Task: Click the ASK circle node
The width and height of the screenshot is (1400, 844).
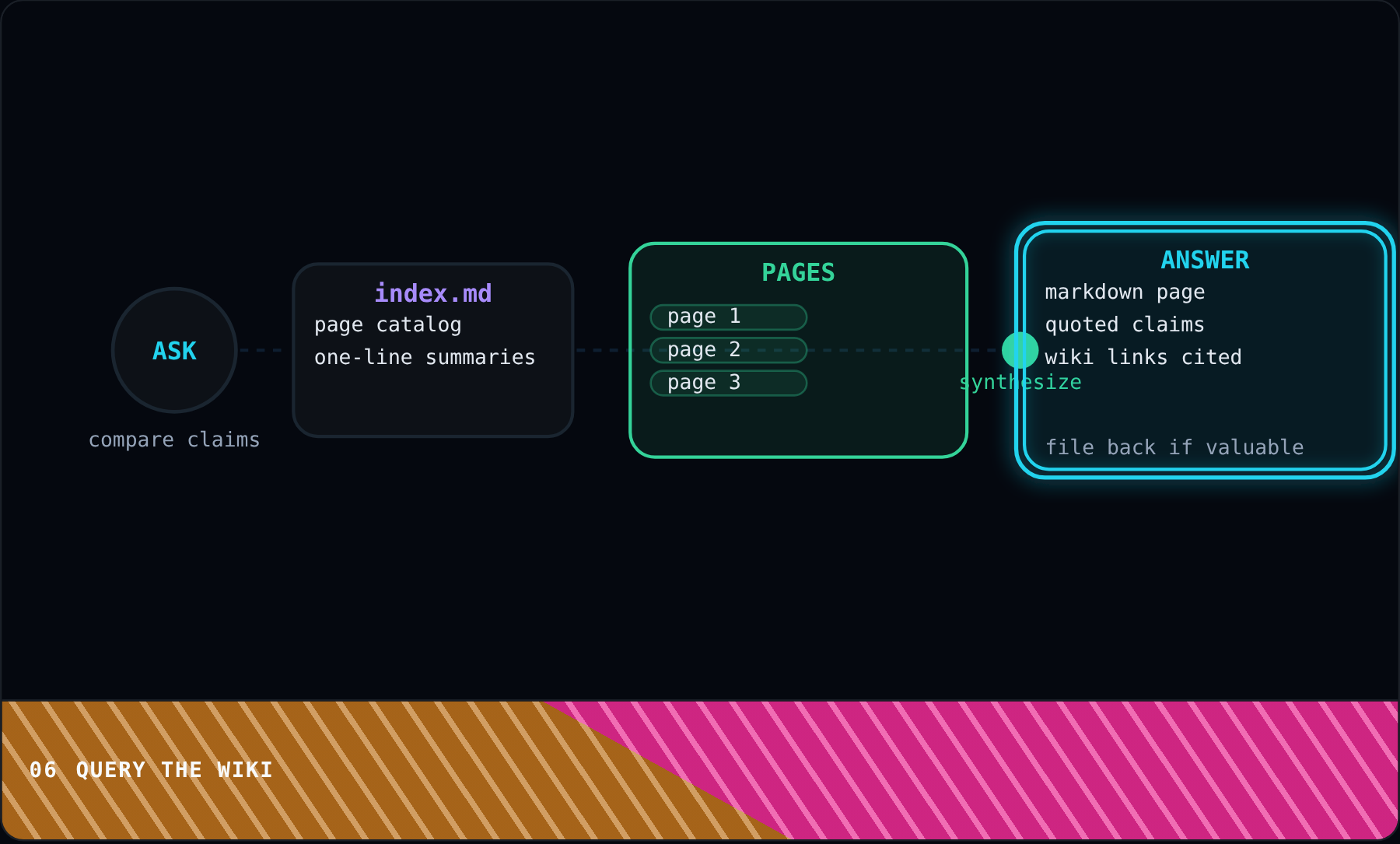Action: (x=174, y=350)
